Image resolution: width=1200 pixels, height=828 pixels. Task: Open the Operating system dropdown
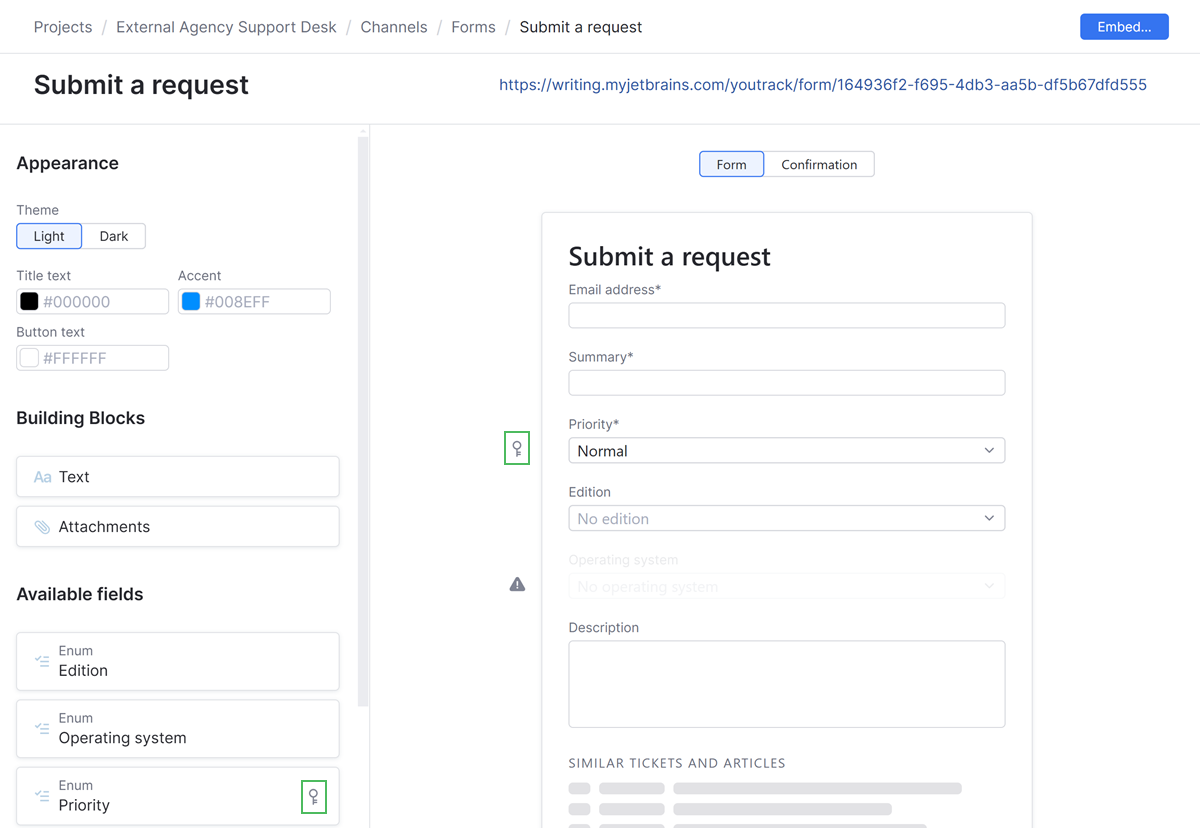(x=786, y=585)
